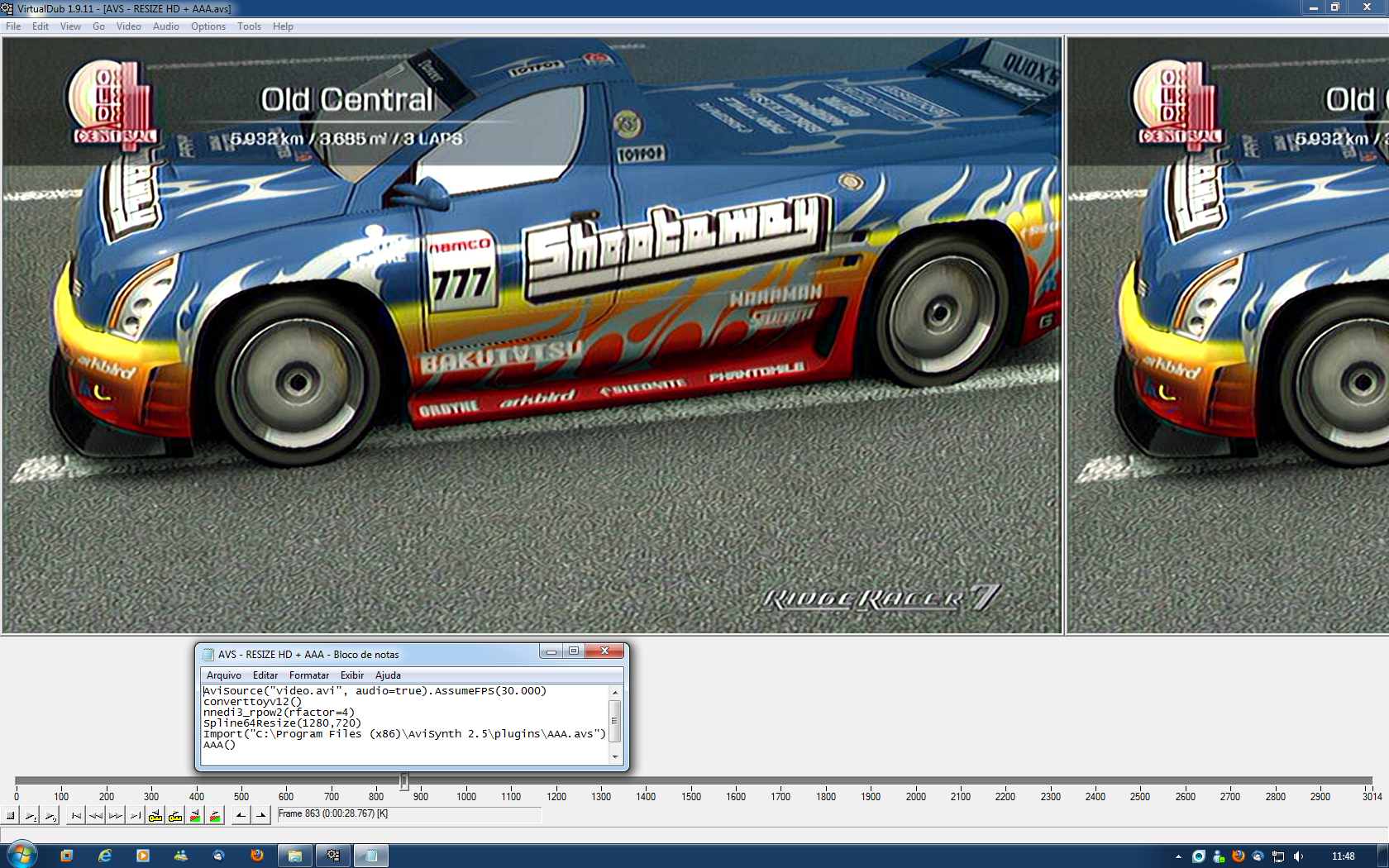Click the nnedi3_rpow2(rfactor=4) line
Viewport: 1389px width, 868px height.
tap(279, 713)
